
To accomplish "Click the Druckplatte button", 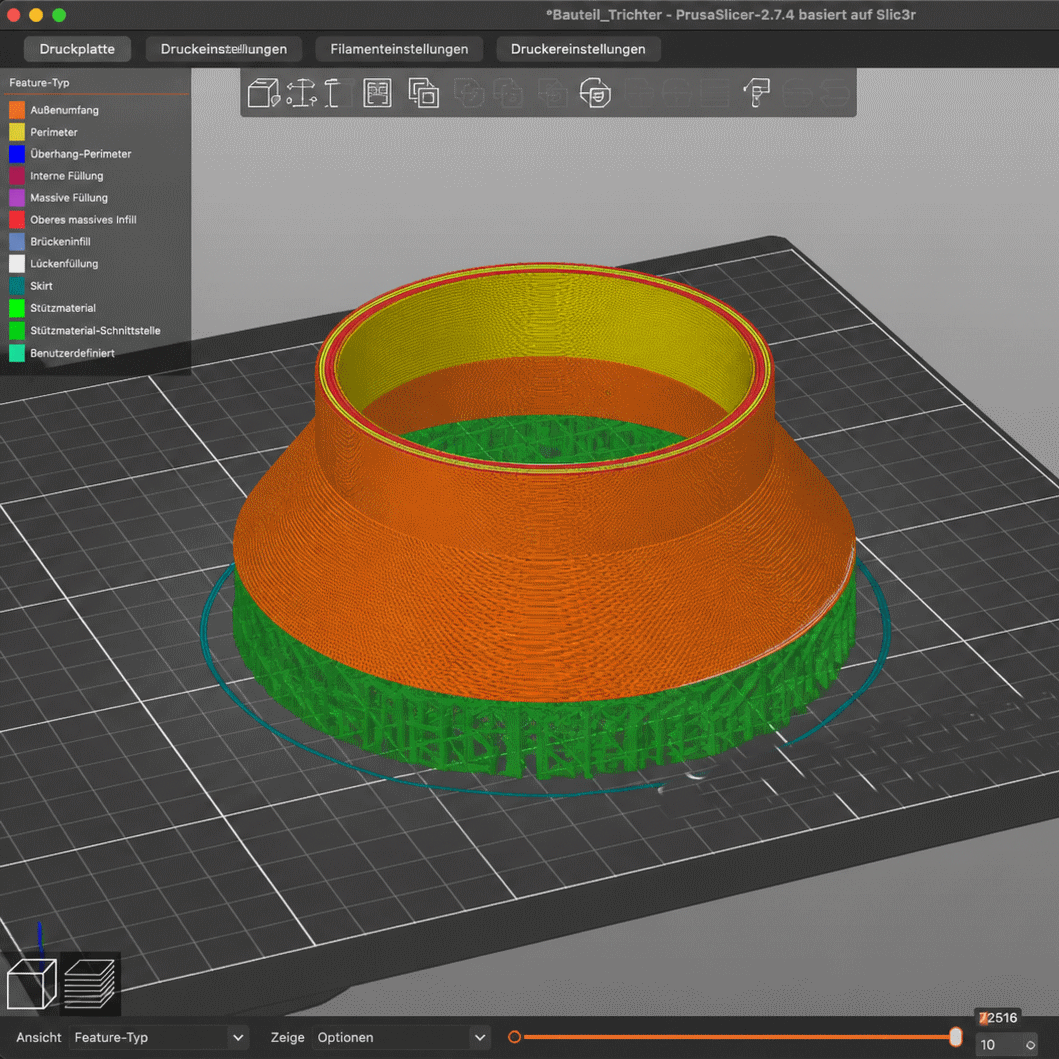I will pyautogui.click(x=77, y=49).
